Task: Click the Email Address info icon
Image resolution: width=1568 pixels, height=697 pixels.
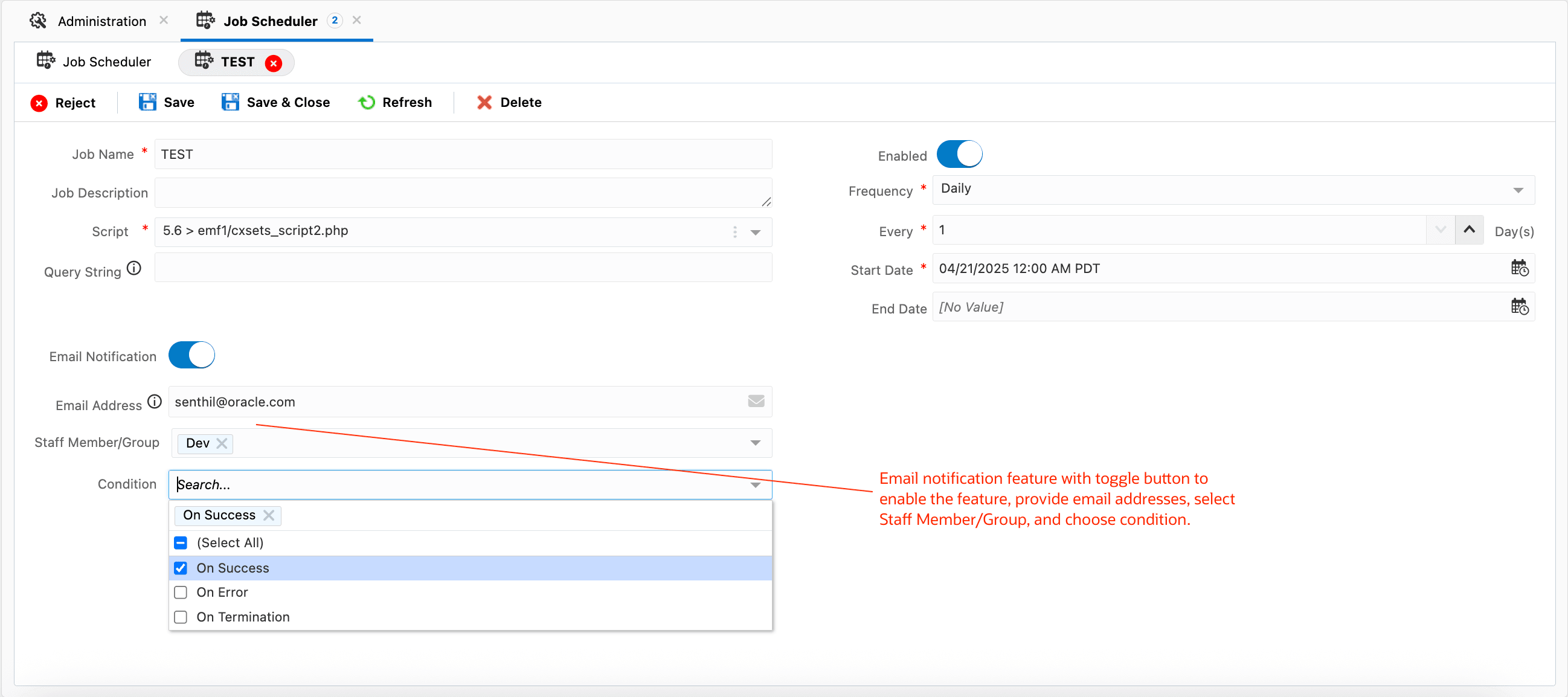Action: point(155,402)
